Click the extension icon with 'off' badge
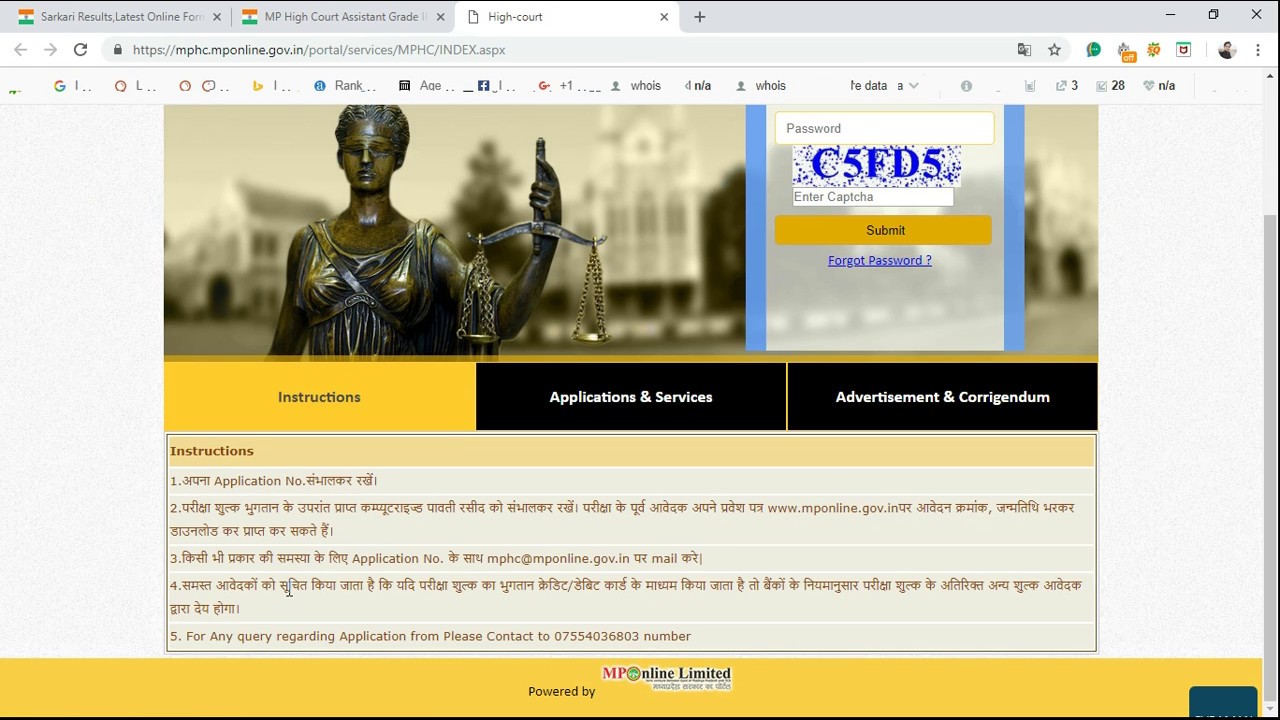The image size is (1280, 720). point(1125,51)
